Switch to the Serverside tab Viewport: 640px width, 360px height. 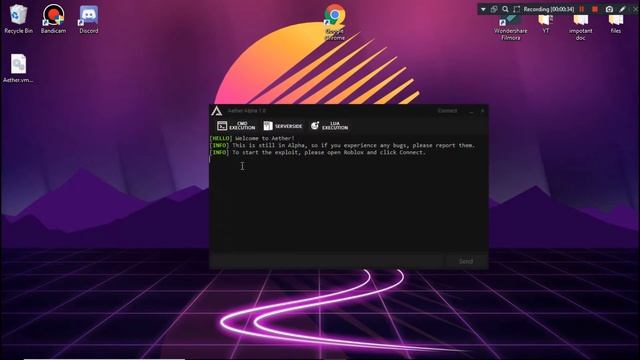pos(283,126)
